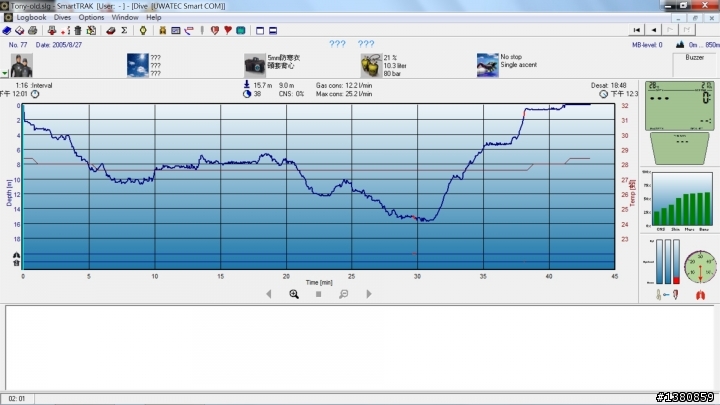
Task: Click the blue profile window toolbar icon
Action: point(175,31)
